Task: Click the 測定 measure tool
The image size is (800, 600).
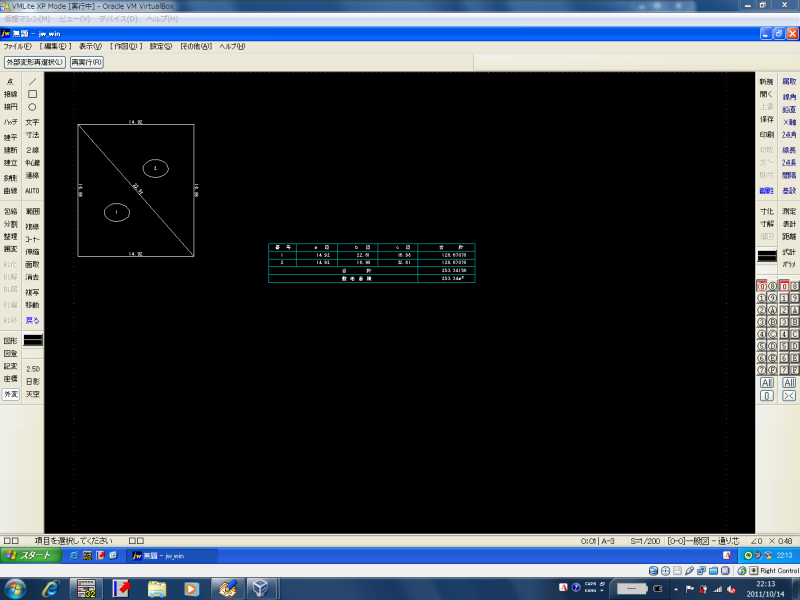Action: (x=789, y=212)
